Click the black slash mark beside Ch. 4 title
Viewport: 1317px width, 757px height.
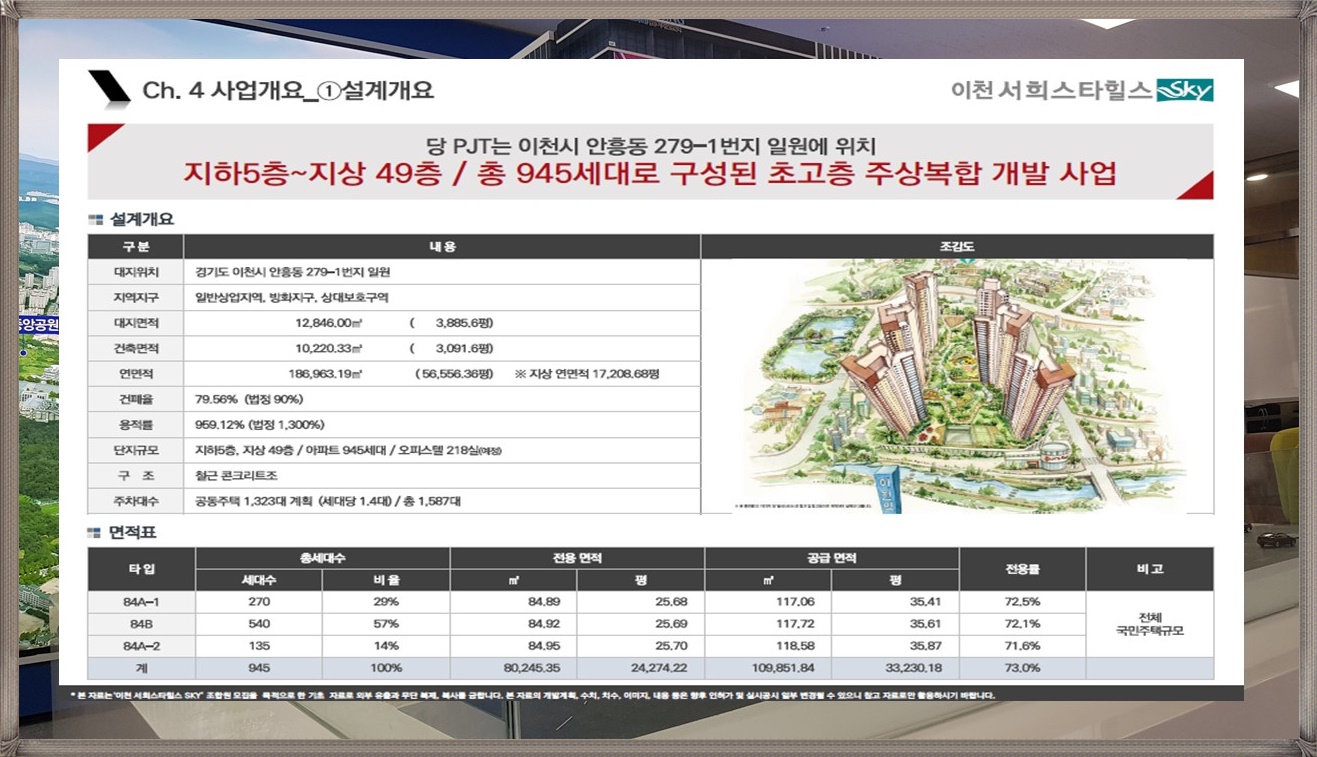[110, 87]
